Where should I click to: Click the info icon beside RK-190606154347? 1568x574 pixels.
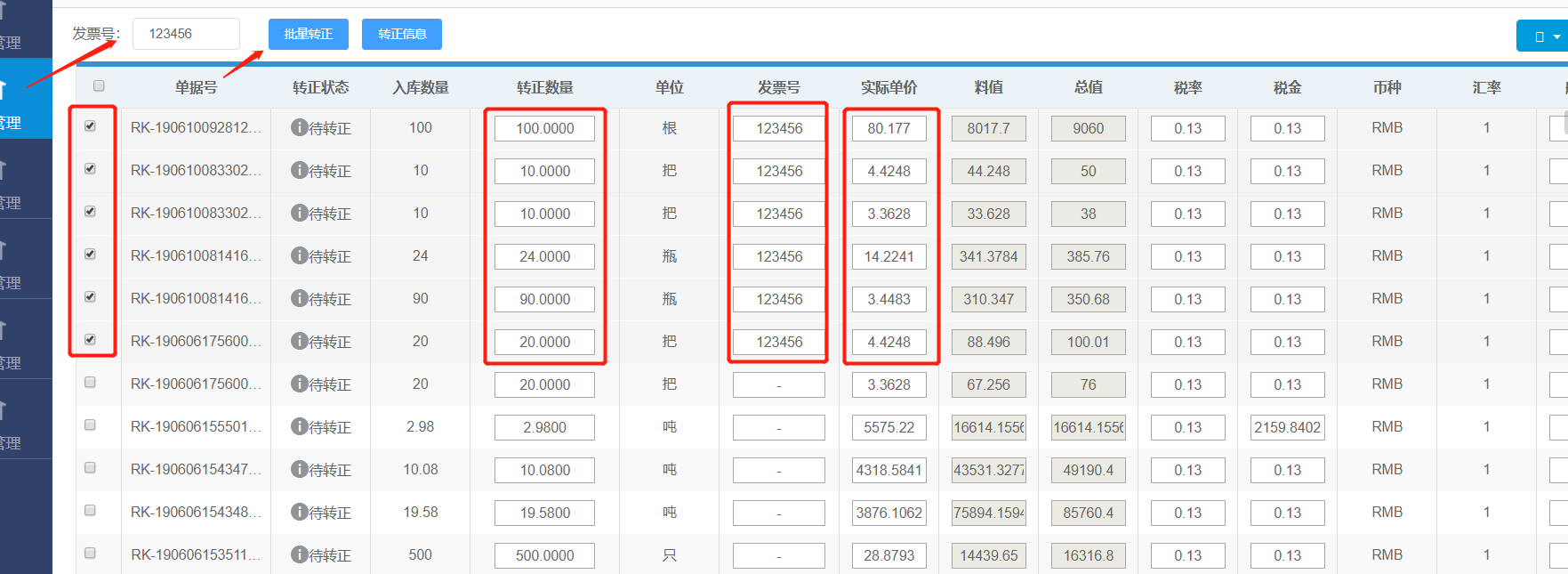(x=299, y=469)
